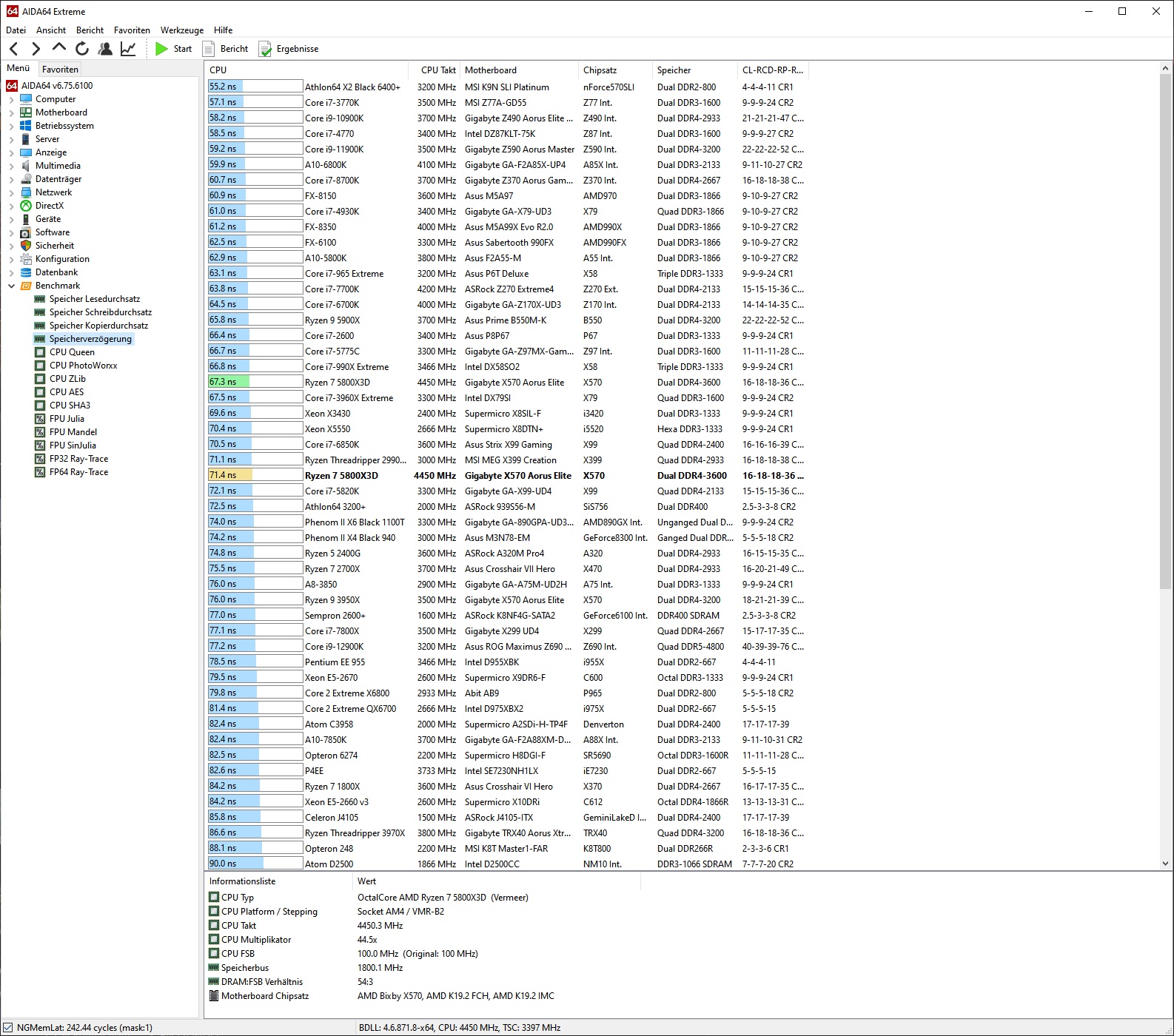
Task: Select the 55.2 ns Athlon64 X2 result bar
Action: point(255,87)
